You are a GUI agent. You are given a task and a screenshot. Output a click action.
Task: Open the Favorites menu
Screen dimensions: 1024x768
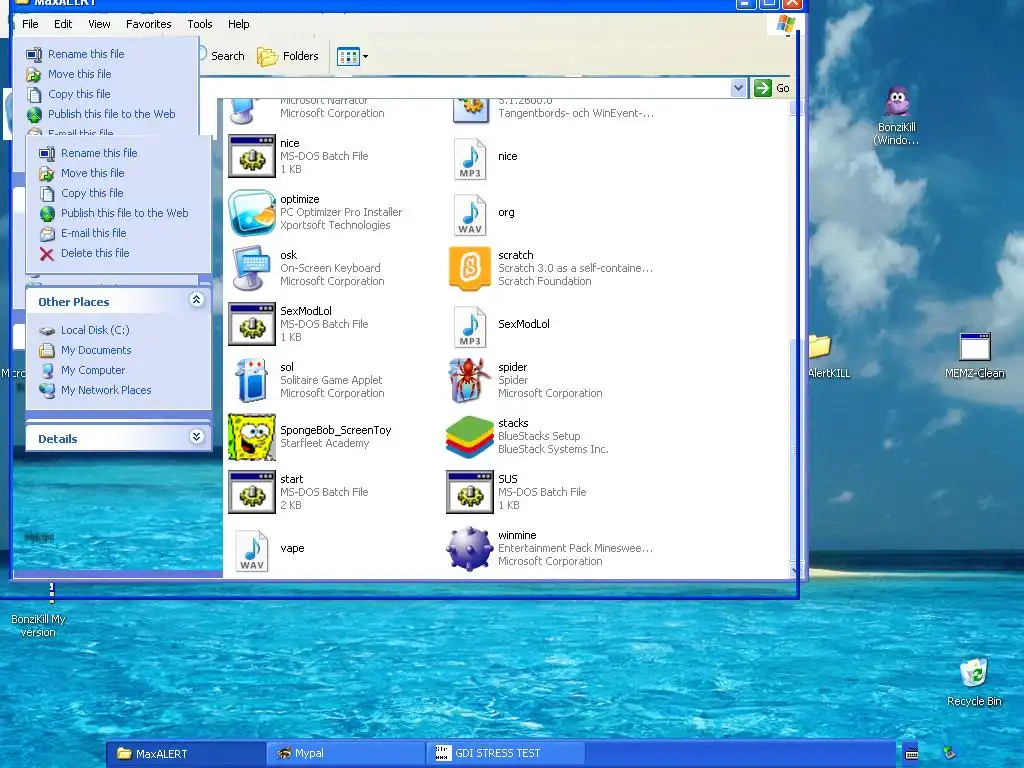pos(148,24)
